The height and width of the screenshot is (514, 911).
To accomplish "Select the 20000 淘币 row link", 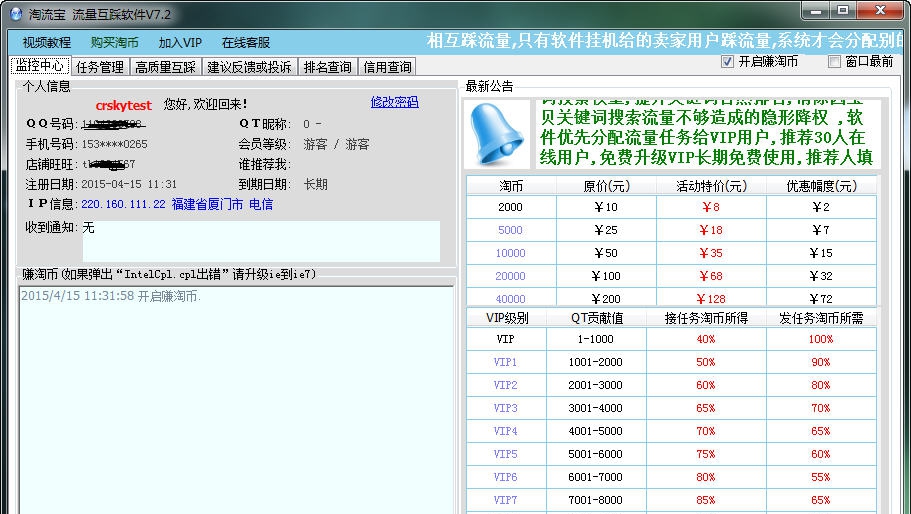I will [x=510, y=276].
